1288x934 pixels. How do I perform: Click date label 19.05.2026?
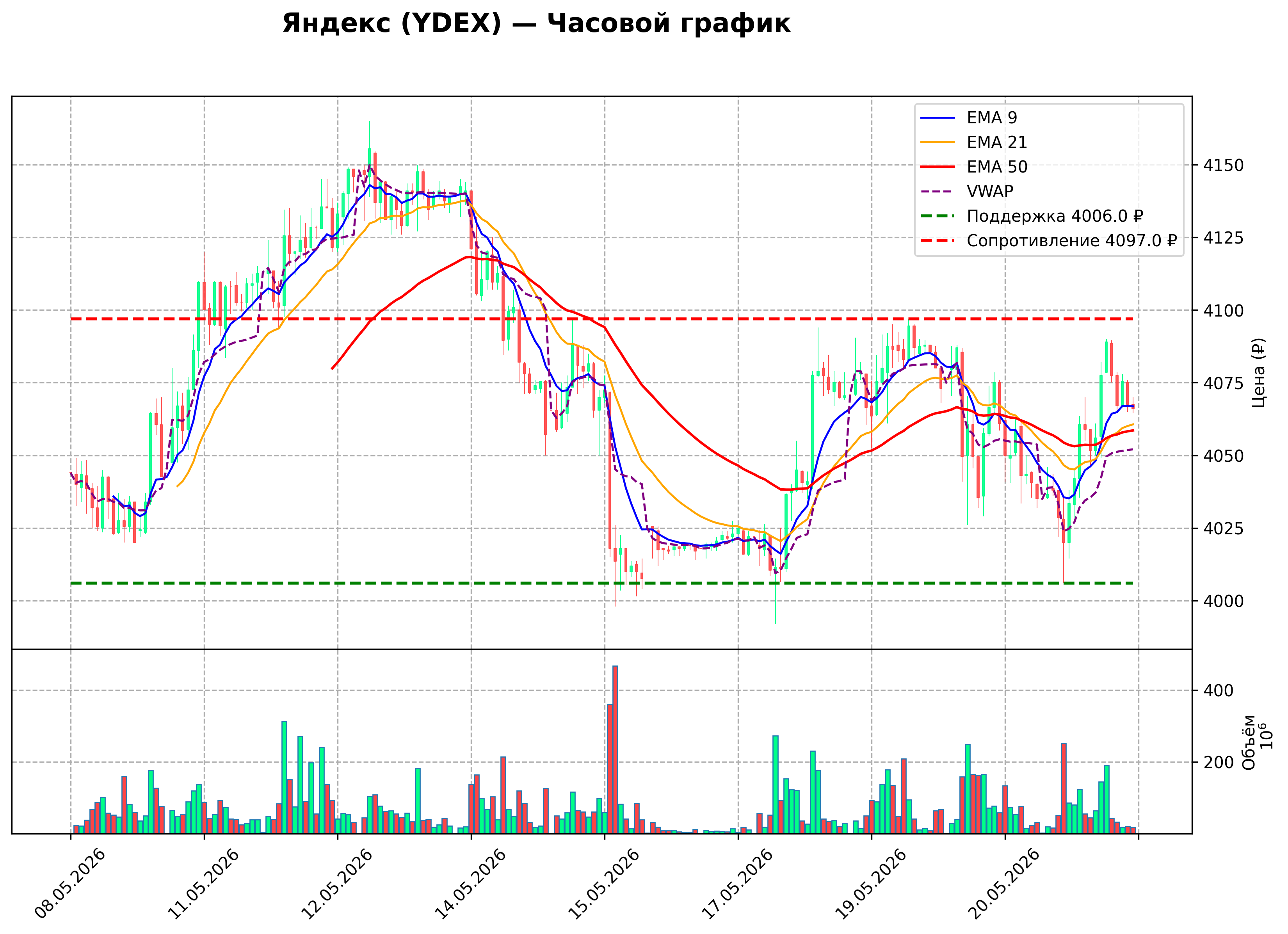click(871, 884)
